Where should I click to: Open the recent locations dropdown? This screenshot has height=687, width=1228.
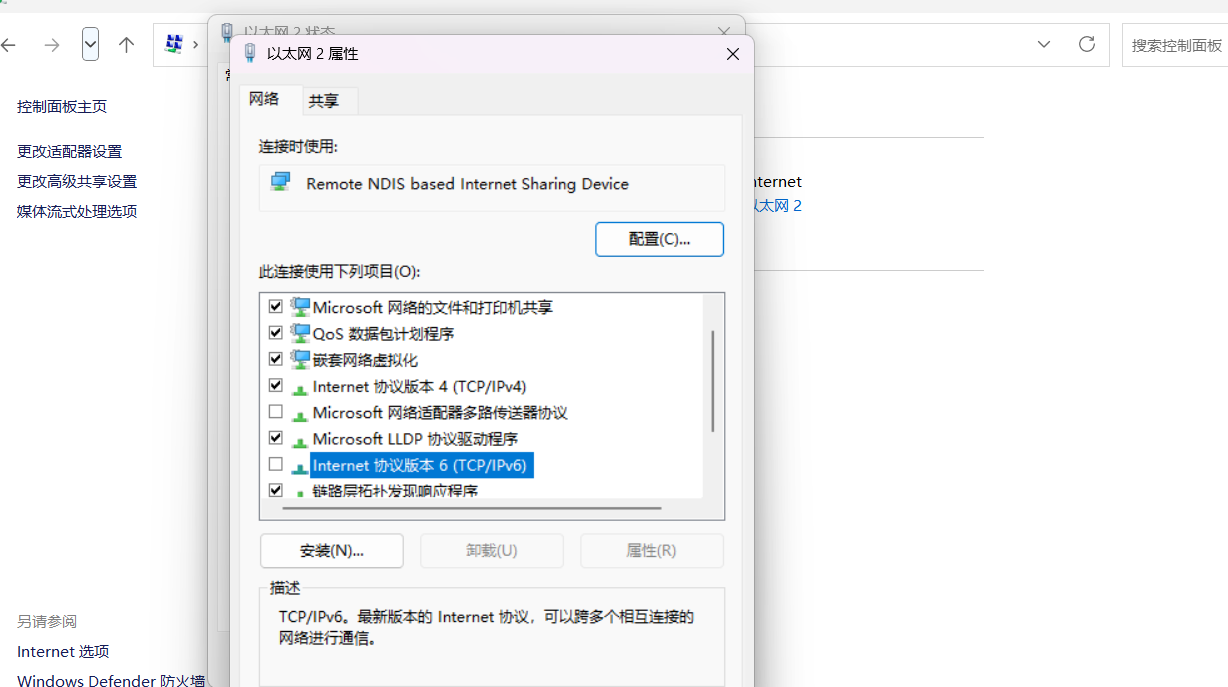coord(91,44)
